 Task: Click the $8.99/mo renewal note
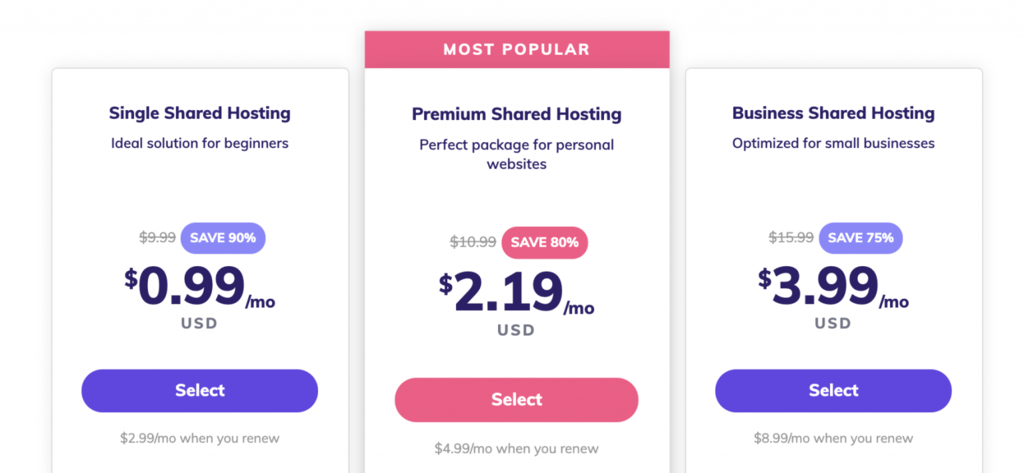pyautogui.click(x=833, y=438)
